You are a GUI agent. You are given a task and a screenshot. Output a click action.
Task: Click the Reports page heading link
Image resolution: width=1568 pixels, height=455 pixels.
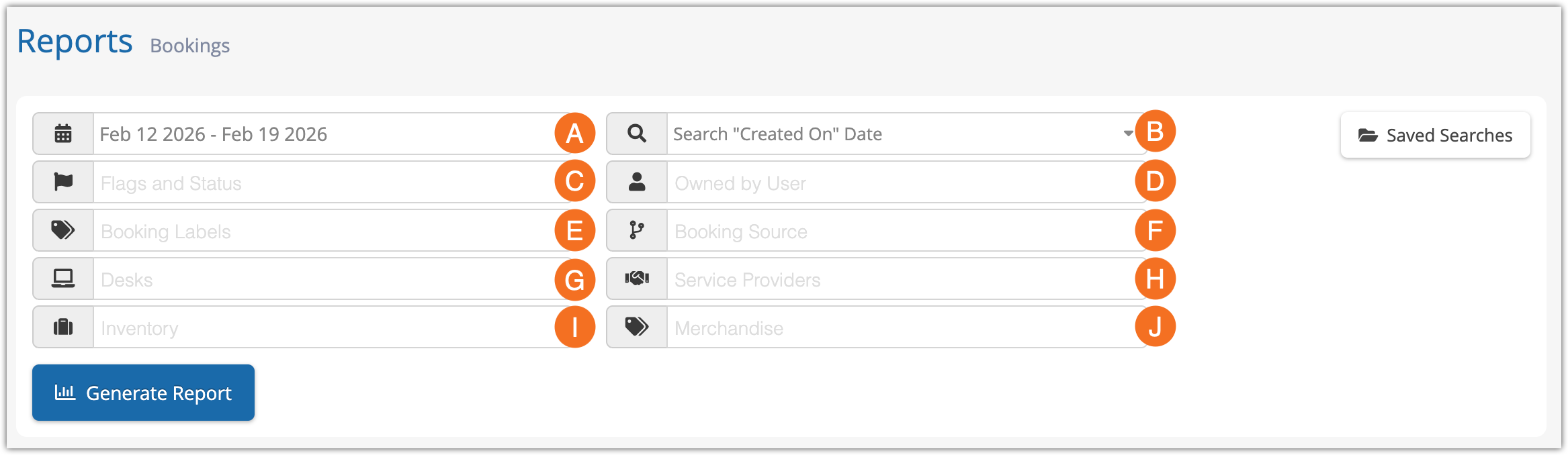[75, 42]
